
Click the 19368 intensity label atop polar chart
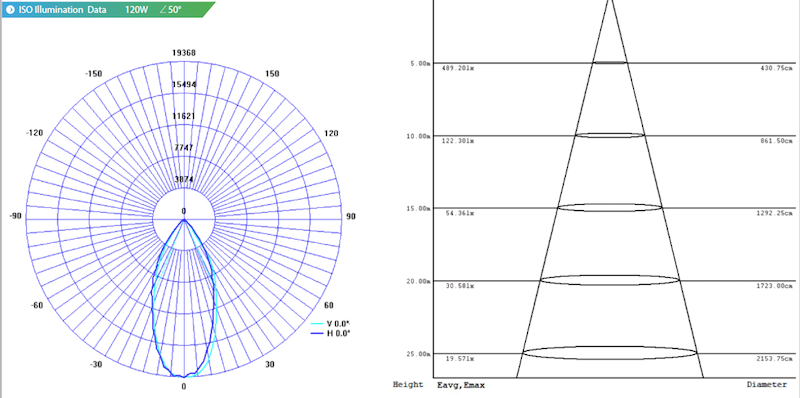(x=184, y=53)
